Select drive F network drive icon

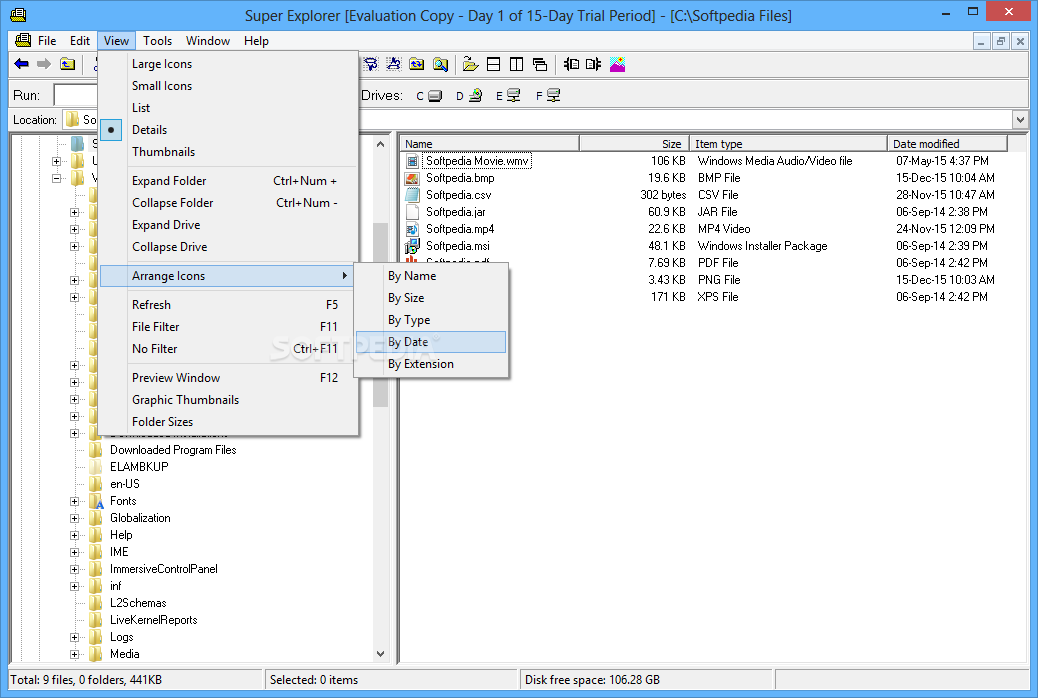[x=553, y=96]
